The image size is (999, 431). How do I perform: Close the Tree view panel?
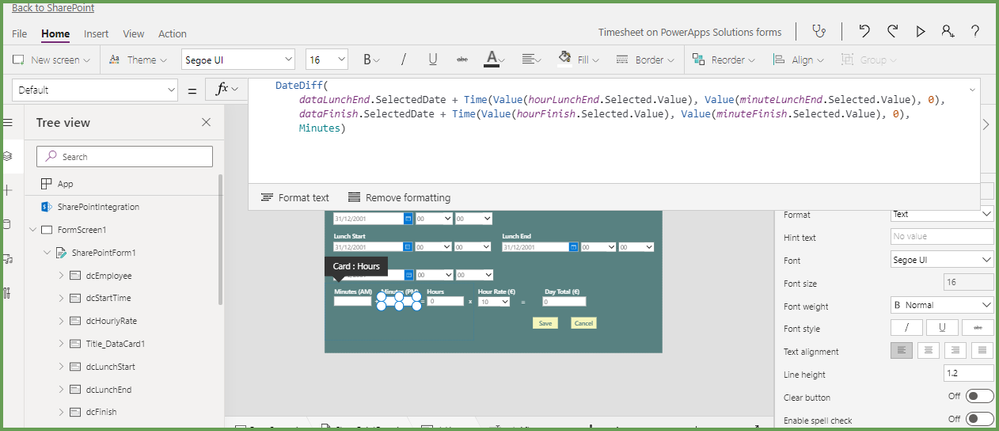[206, 122]
